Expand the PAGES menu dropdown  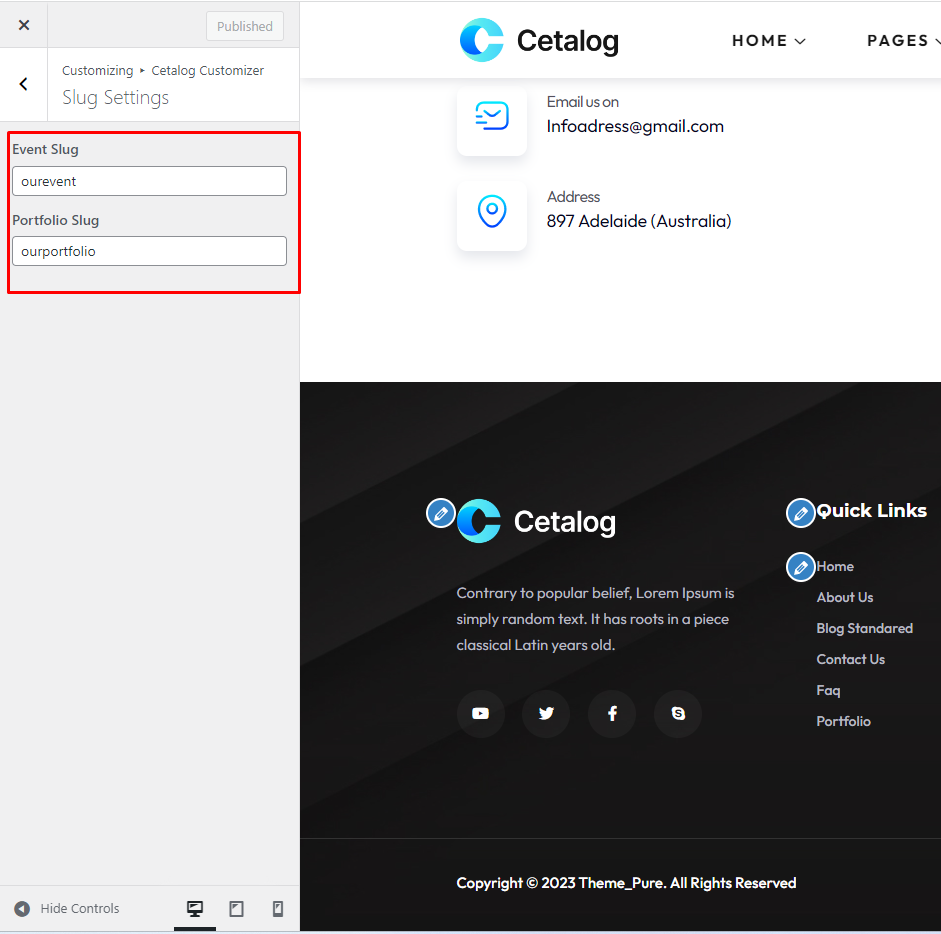click(x=902, y=41)
